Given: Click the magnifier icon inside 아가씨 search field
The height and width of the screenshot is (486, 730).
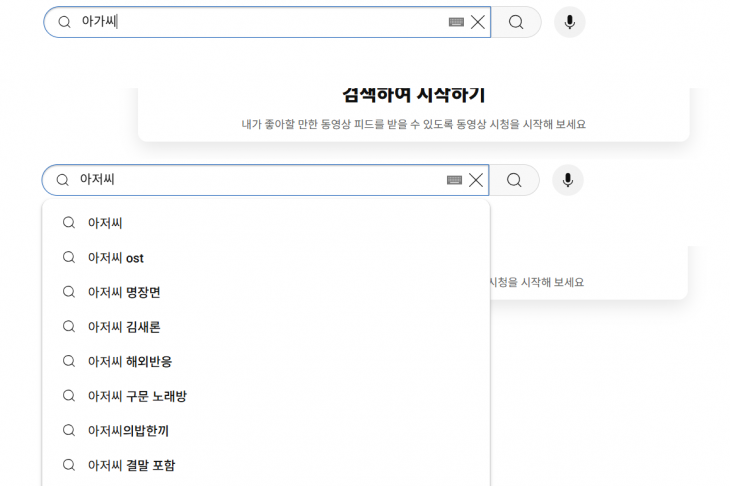Looking at the screenshot, I should 64,22.
